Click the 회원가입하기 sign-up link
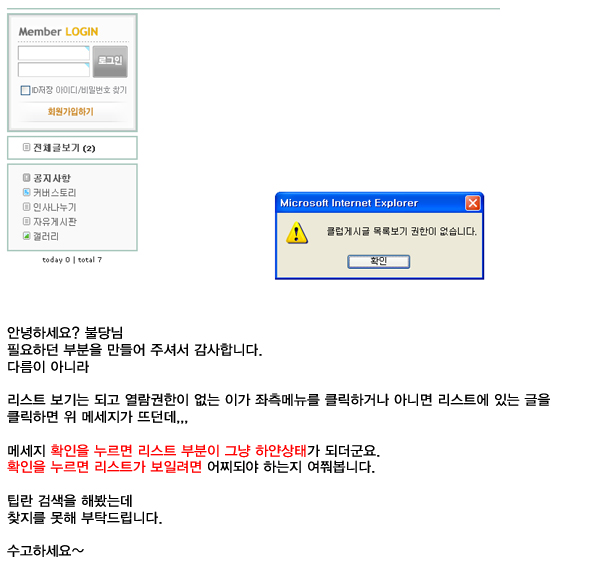 (70, 112)
